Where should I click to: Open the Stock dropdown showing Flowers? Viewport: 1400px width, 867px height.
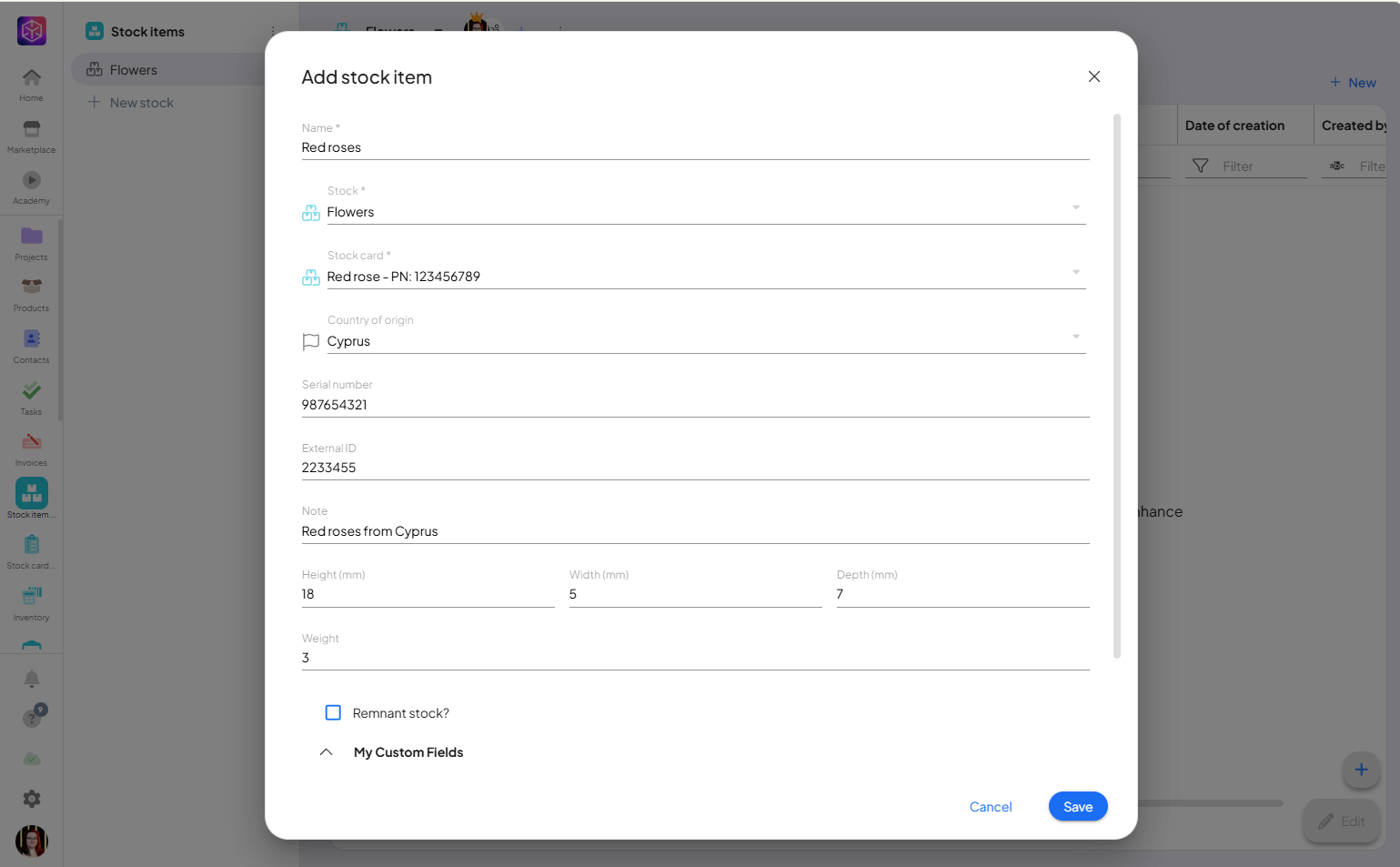pos(700,212)
